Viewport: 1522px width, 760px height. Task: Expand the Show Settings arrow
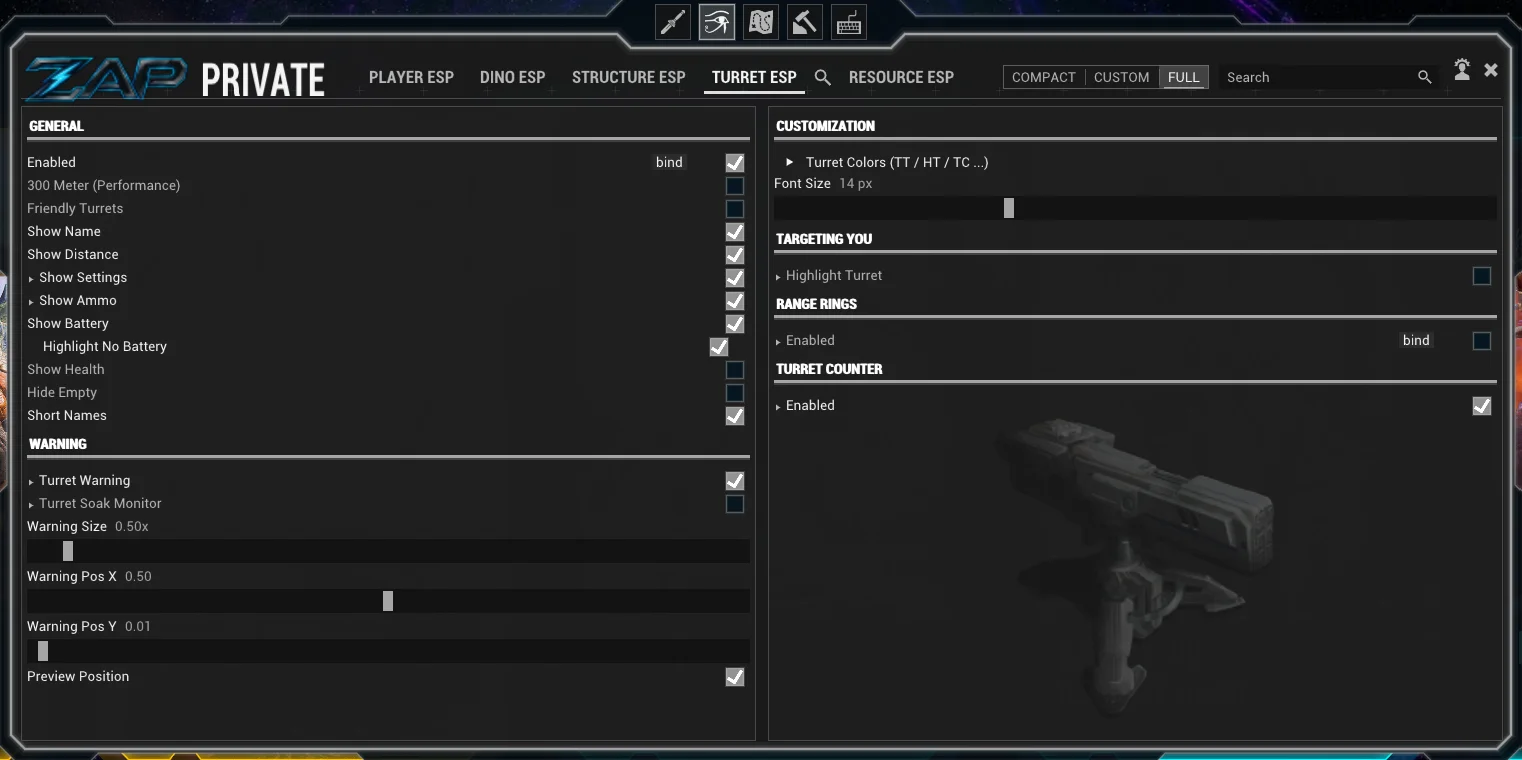pyautogui.click(x=31, y=278)
